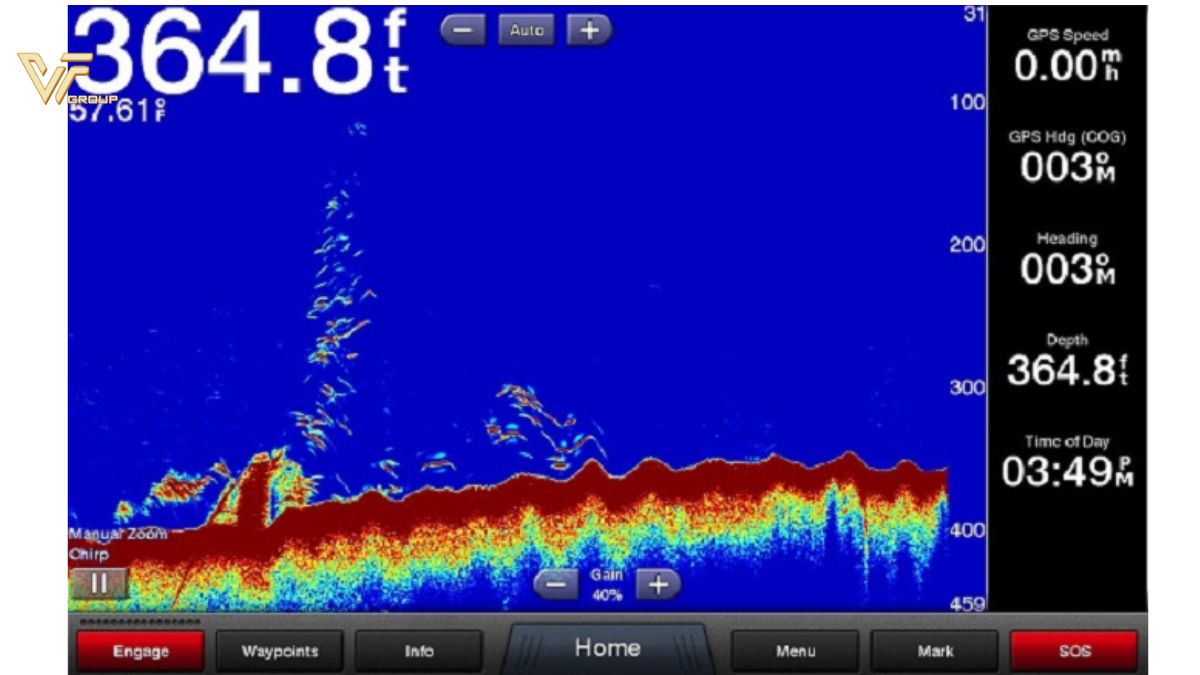This screenshot has width=1200, height=675.
Task: Open the Menu options
Action: click(x=795, y=651)
